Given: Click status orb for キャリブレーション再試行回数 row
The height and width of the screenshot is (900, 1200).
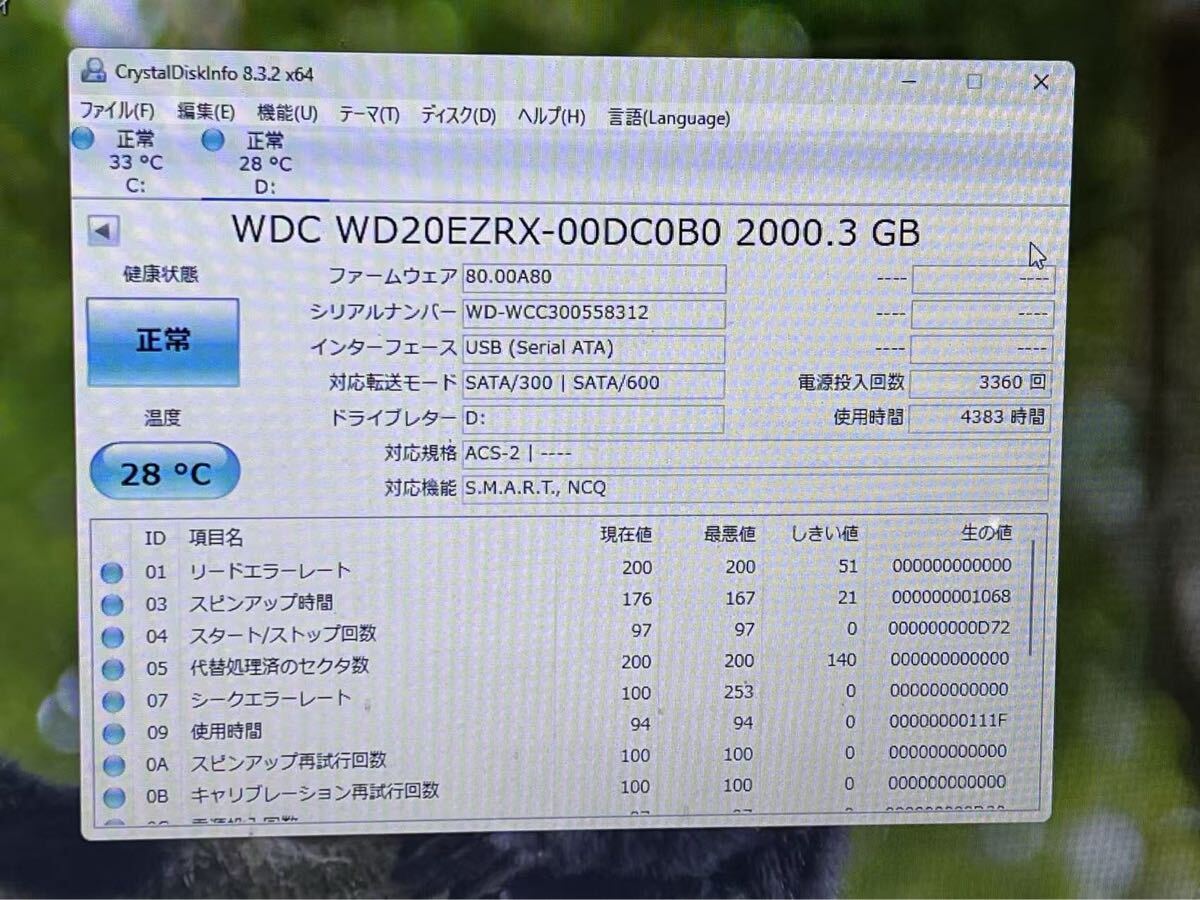Looking at the screenshot, I should (115, 797).
